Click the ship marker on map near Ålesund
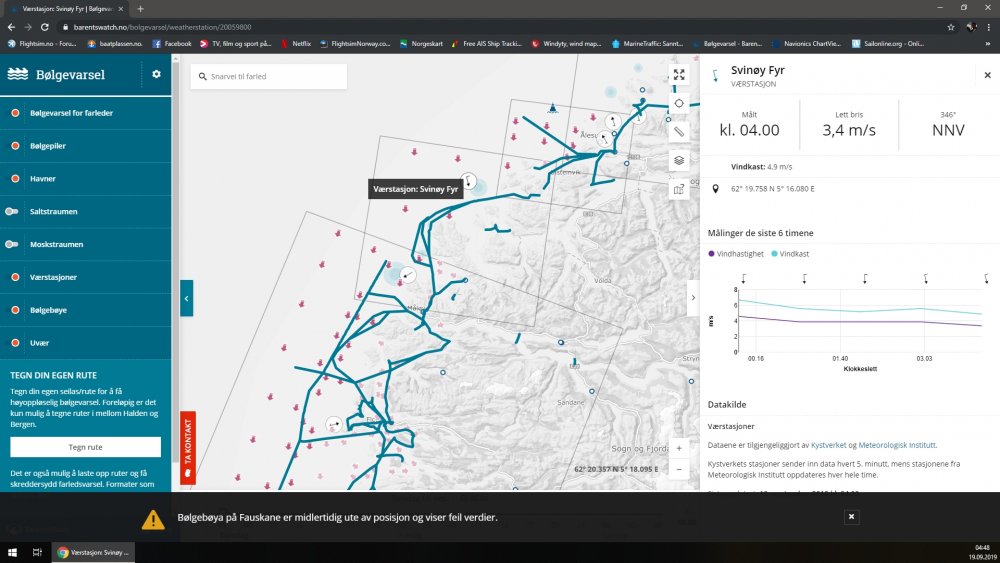 coord(553,108)
